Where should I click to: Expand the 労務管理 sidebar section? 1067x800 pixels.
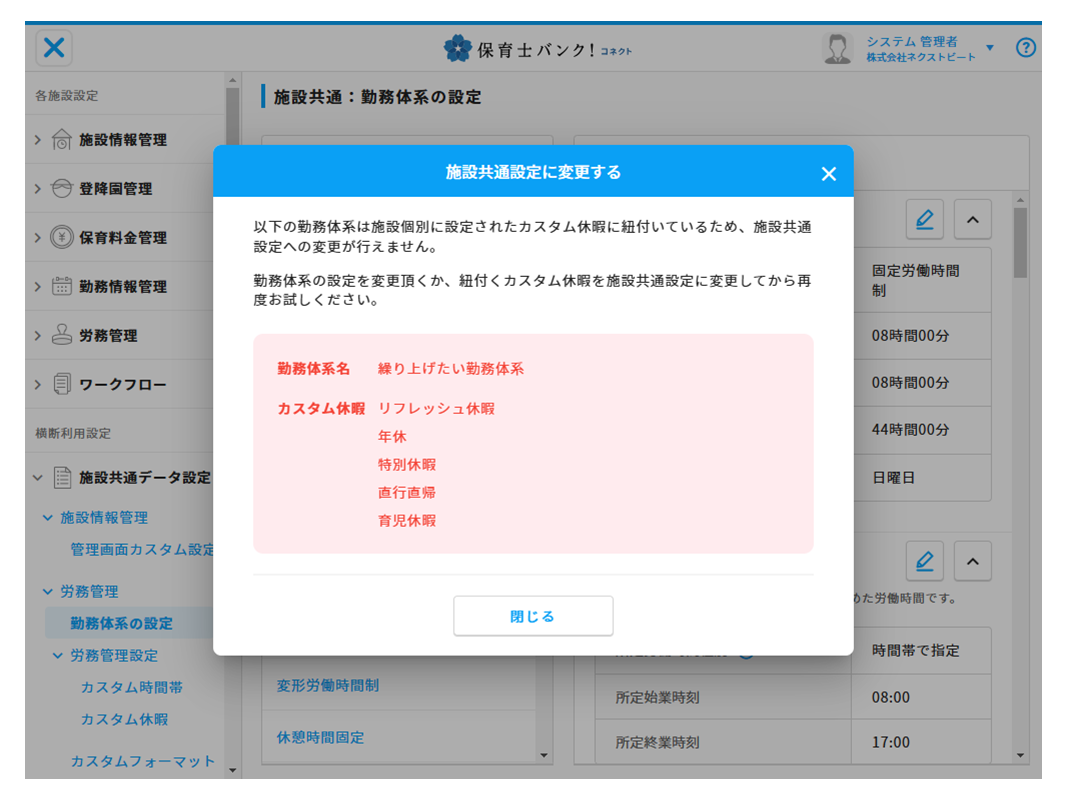[x=108, y=336]
